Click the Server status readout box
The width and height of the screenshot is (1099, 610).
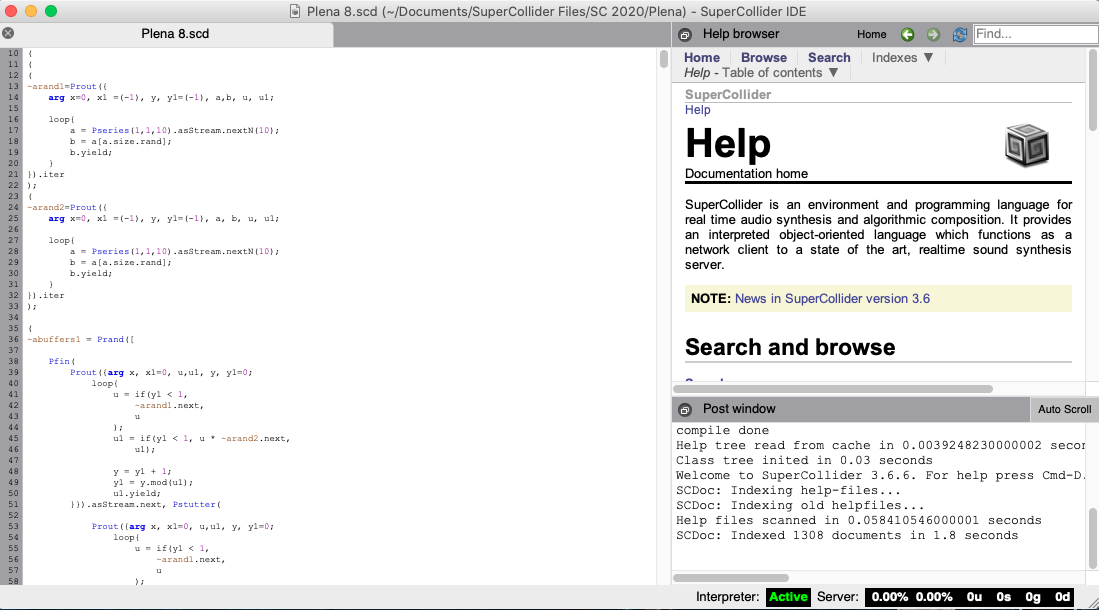coord(971,597)
